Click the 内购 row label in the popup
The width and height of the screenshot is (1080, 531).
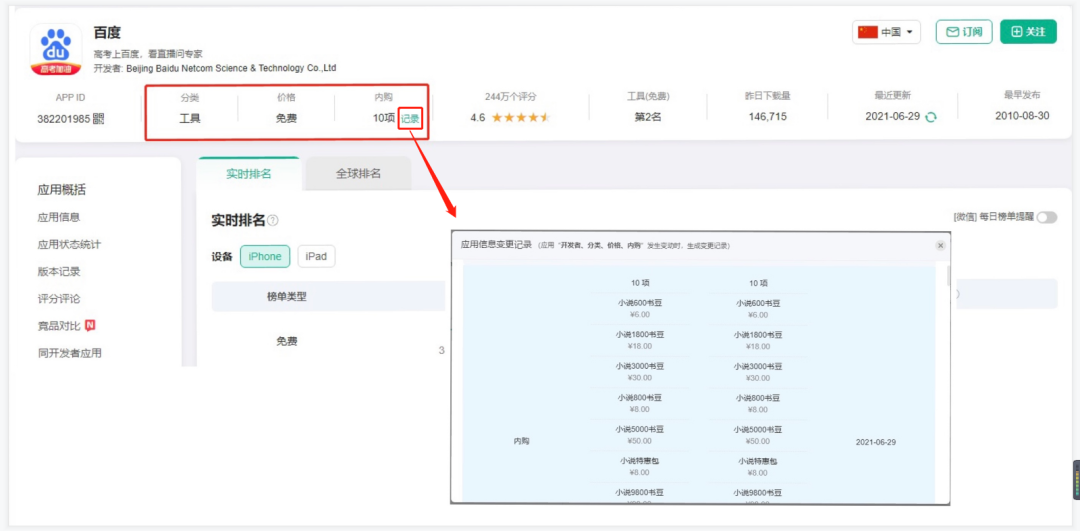point(522,441)
